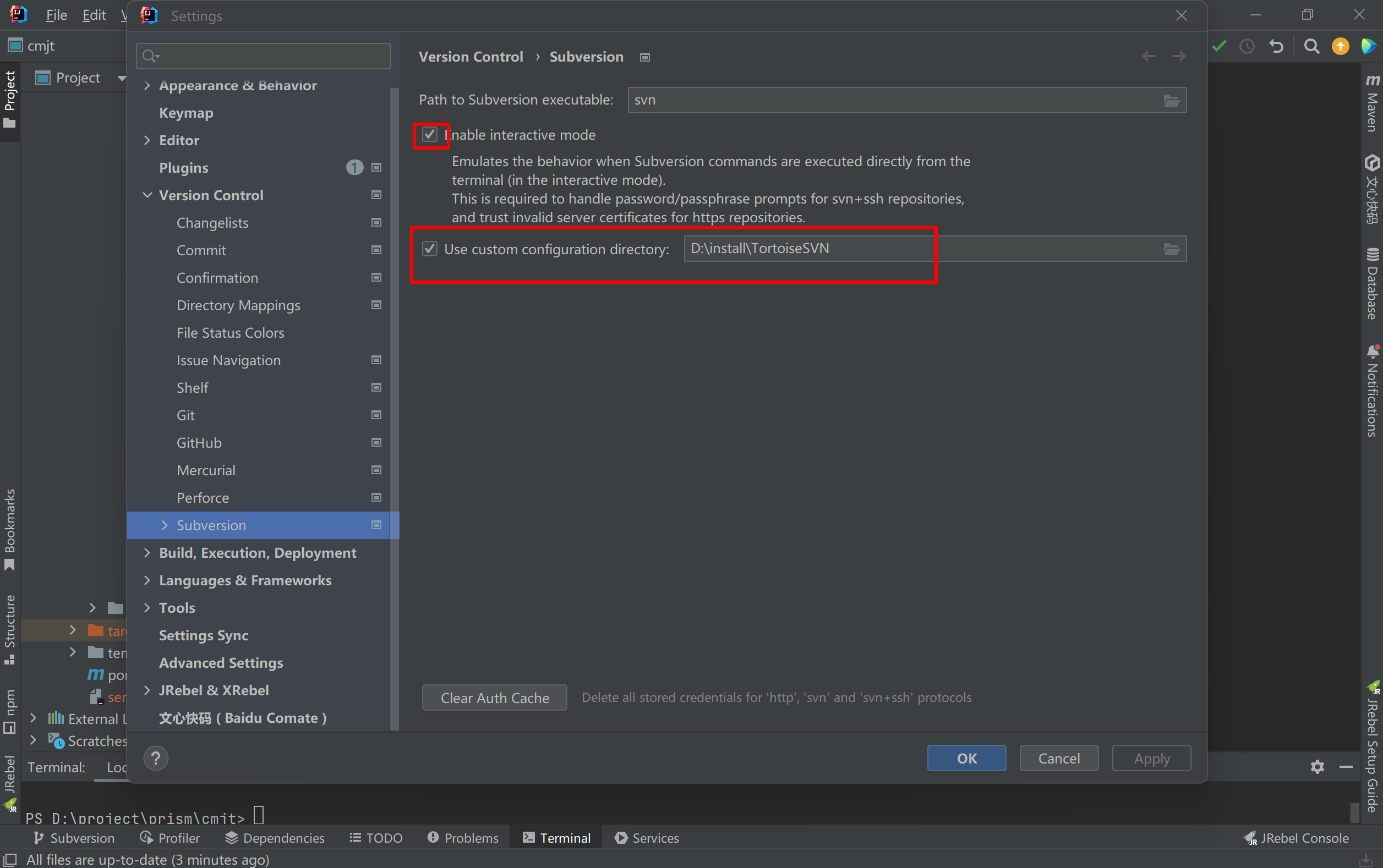Viewport: 1383px width, 868px height.
Task: Open the Maven tool window
Action: [1372, 105]
